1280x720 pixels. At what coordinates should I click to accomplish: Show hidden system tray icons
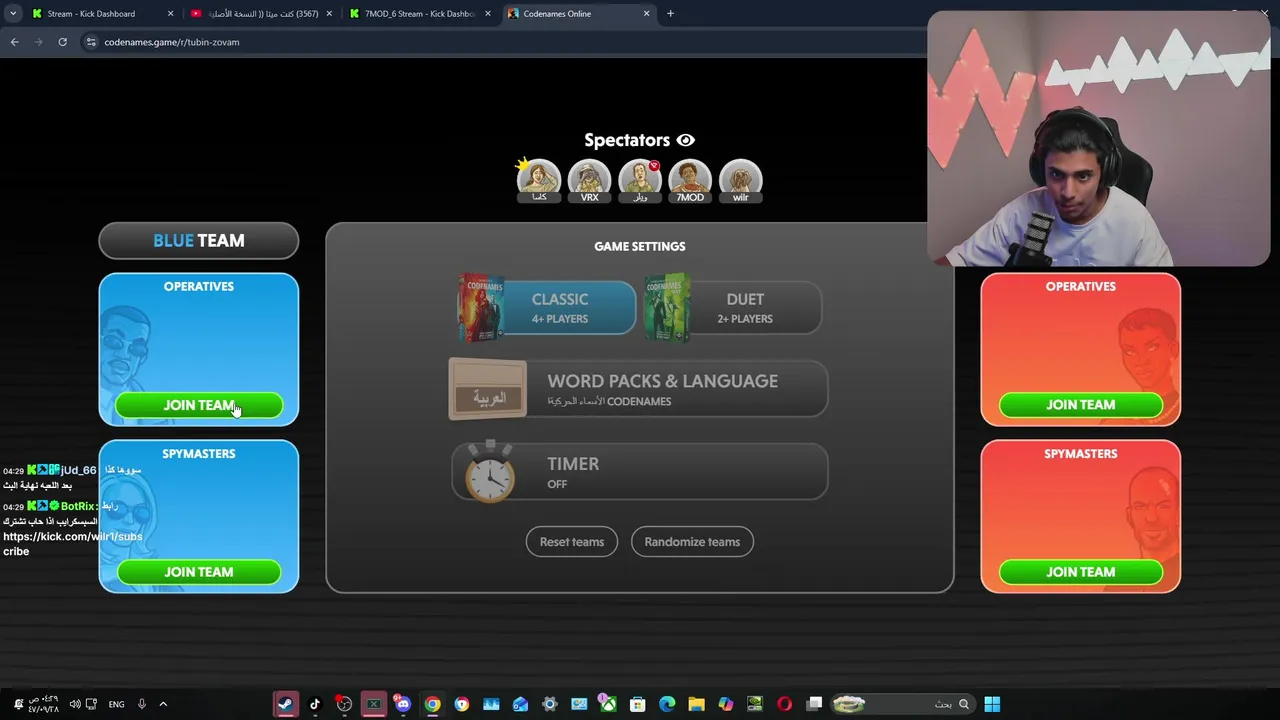point(163,704)
